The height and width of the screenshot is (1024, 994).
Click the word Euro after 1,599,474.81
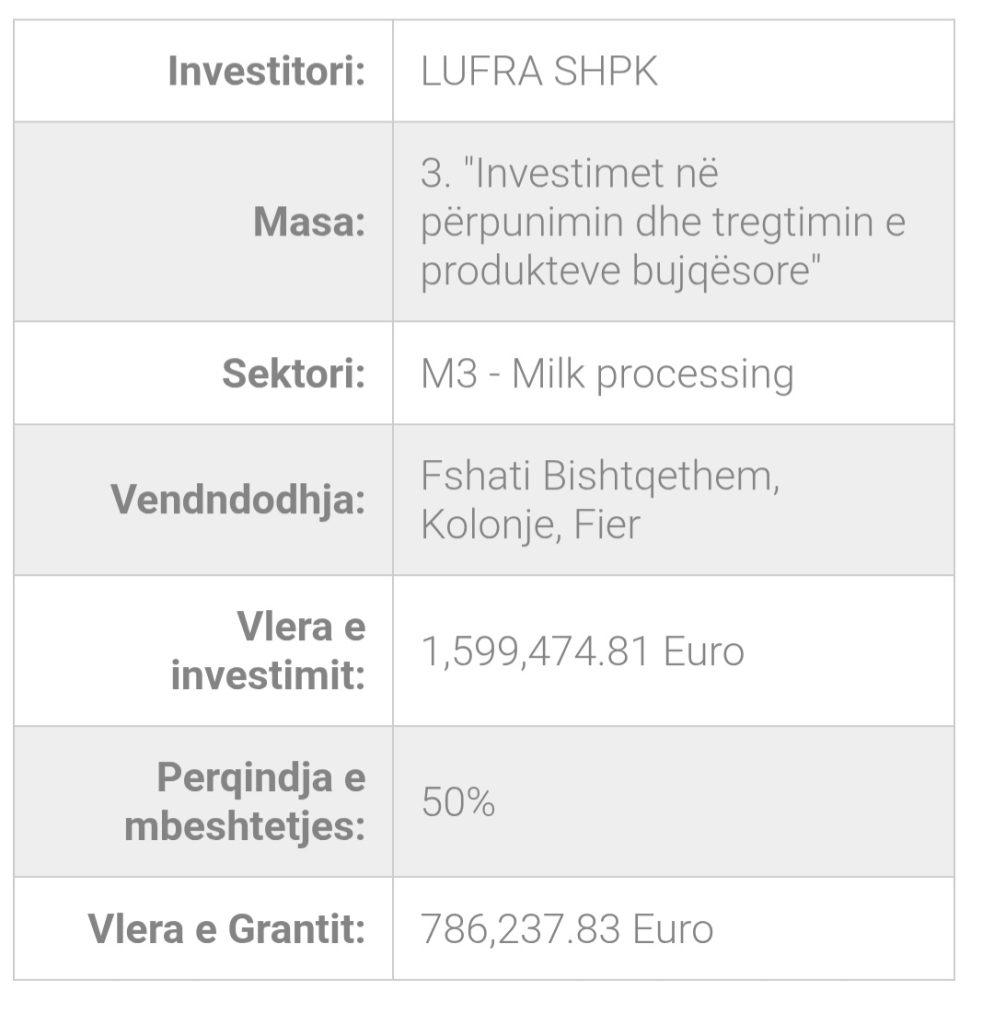pos(704,652)
